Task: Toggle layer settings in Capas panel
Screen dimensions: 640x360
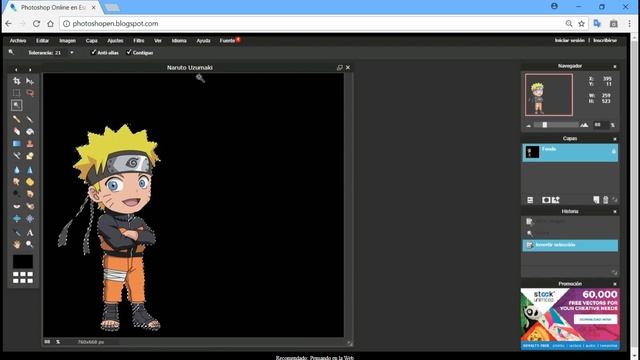Action: (530, 200)
